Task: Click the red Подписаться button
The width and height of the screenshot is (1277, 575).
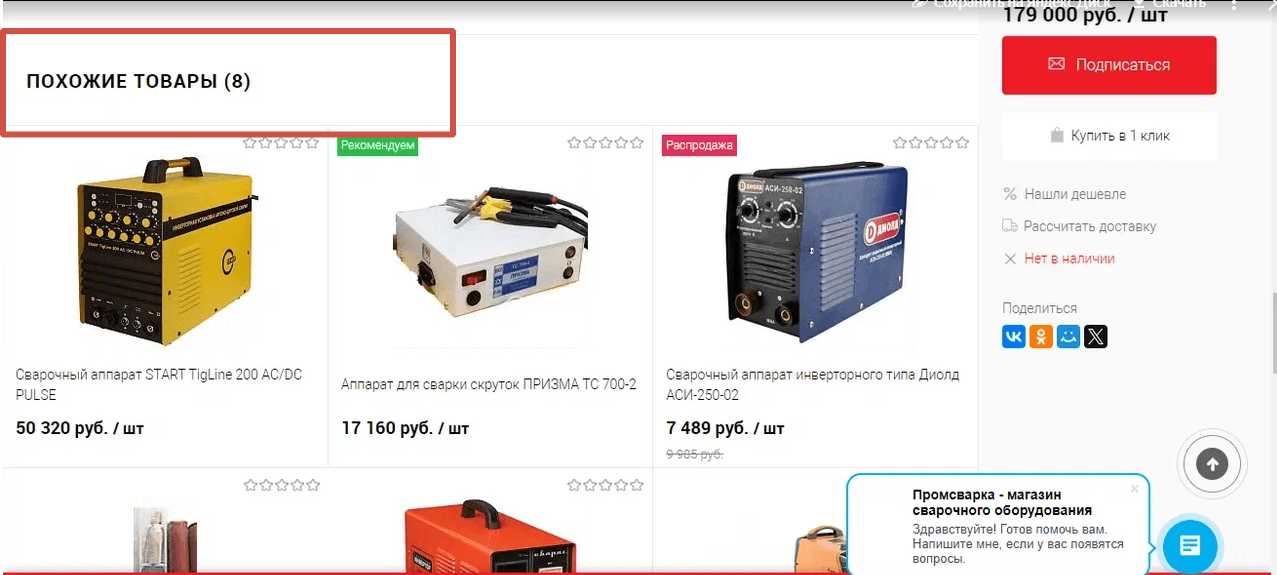Action: click(x=1109, y=65)
